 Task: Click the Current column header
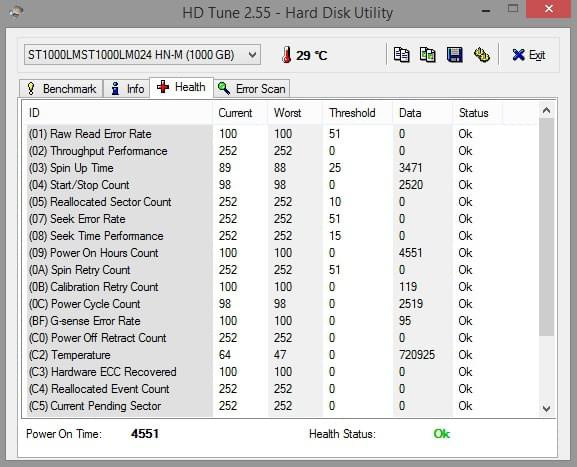click(240, 113)
